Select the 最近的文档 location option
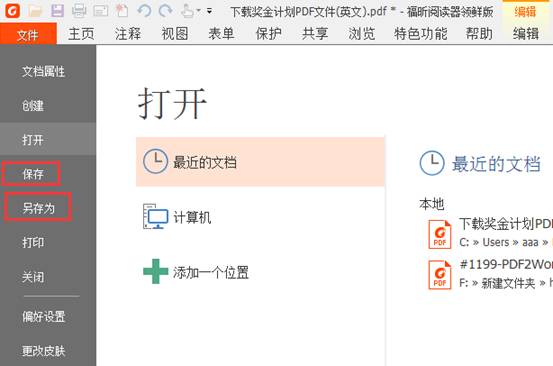The height and width of the screenshot is (366, 553). point(260,162)
